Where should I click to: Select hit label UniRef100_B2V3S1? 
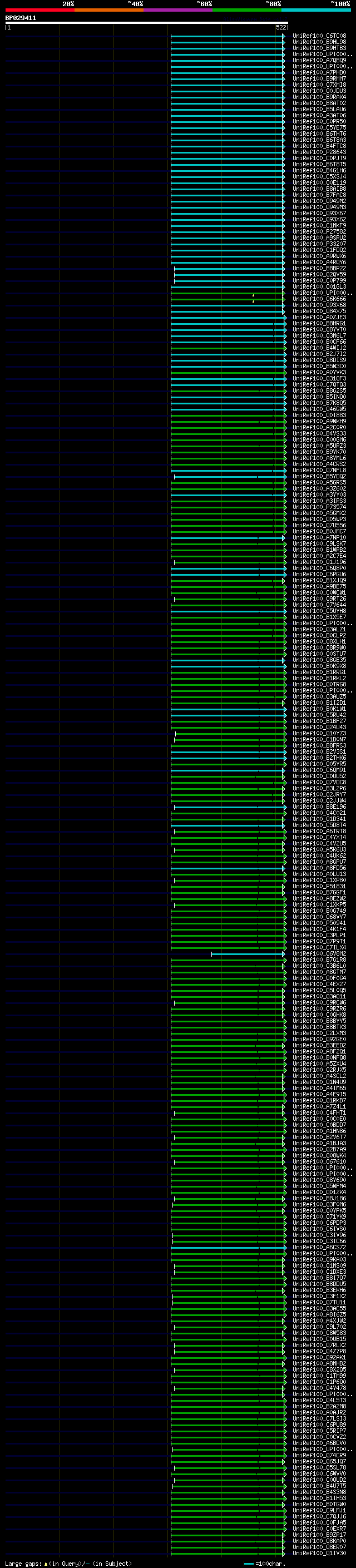pyautogui.click(x=319, y=752)
